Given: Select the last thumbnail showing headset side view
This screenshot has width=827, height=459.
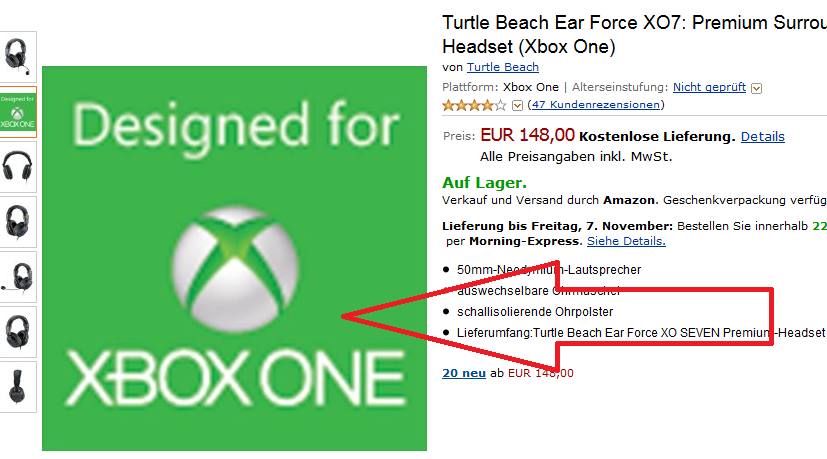Looking at the screenshot, I should pos(19,386).
